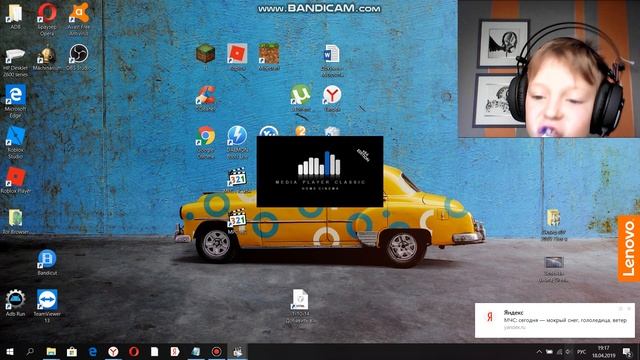
Task: Open taskbar search magnifier
Action: [x=30, y=351]
